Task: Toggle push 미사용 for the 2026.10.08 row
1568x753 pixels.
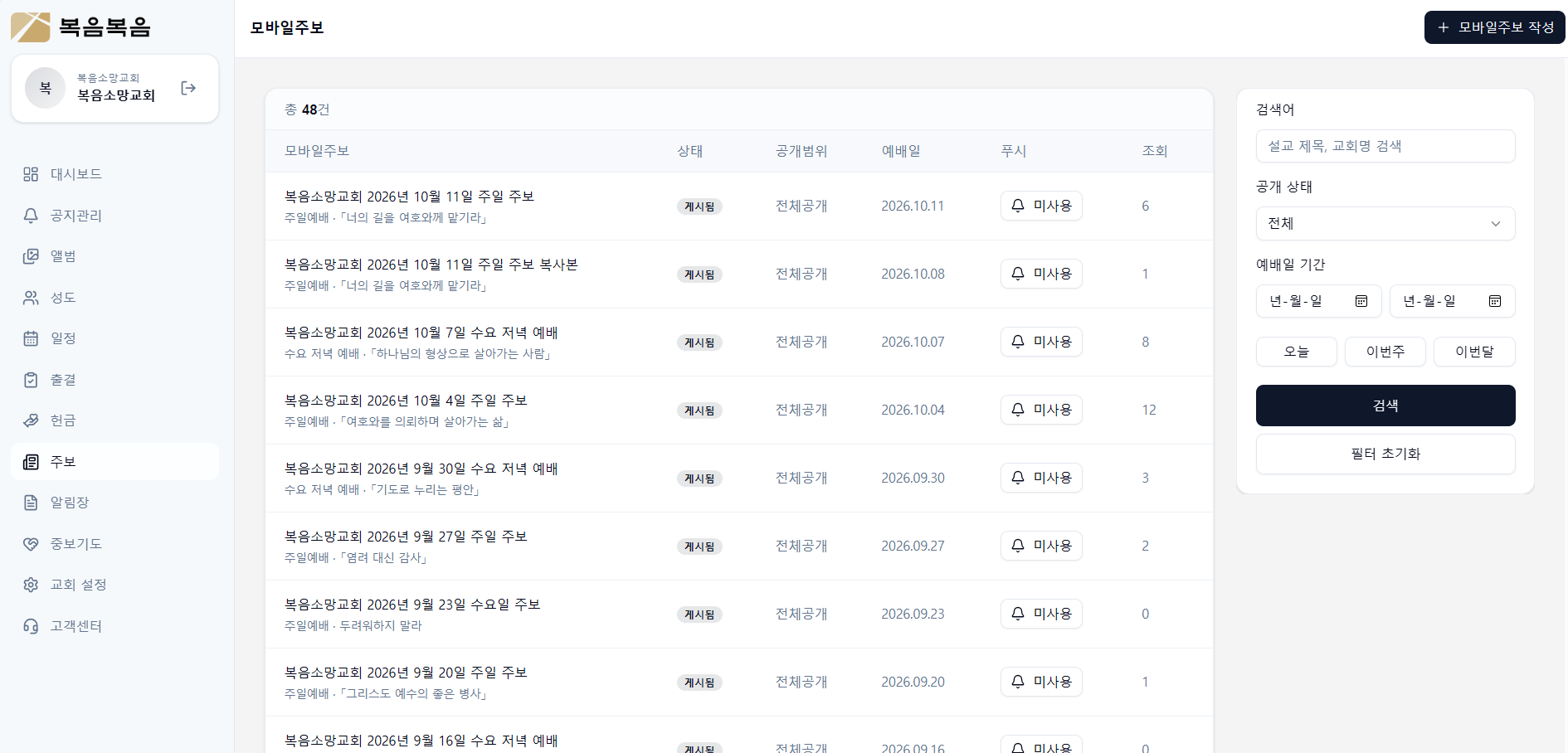Action: [x=1041, y=274]
